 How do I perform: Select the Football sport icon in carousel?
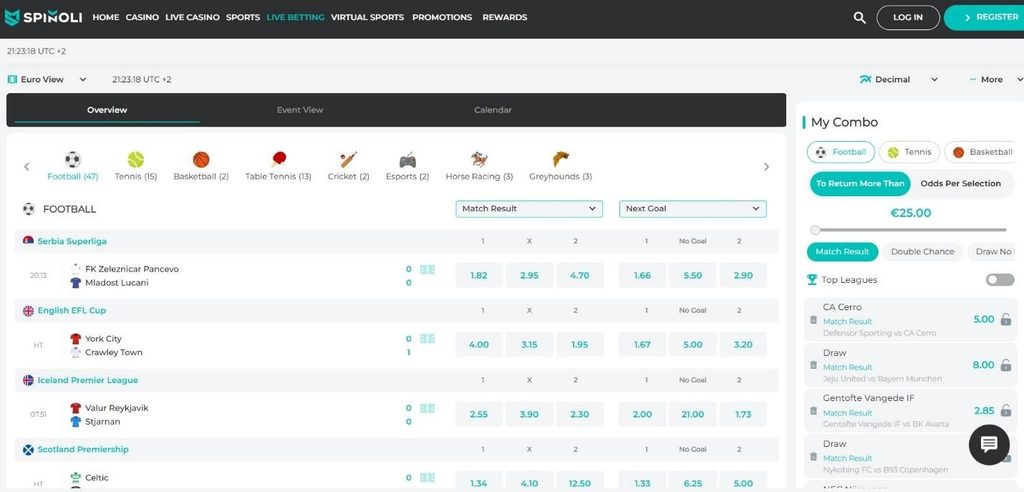(72, 159)
